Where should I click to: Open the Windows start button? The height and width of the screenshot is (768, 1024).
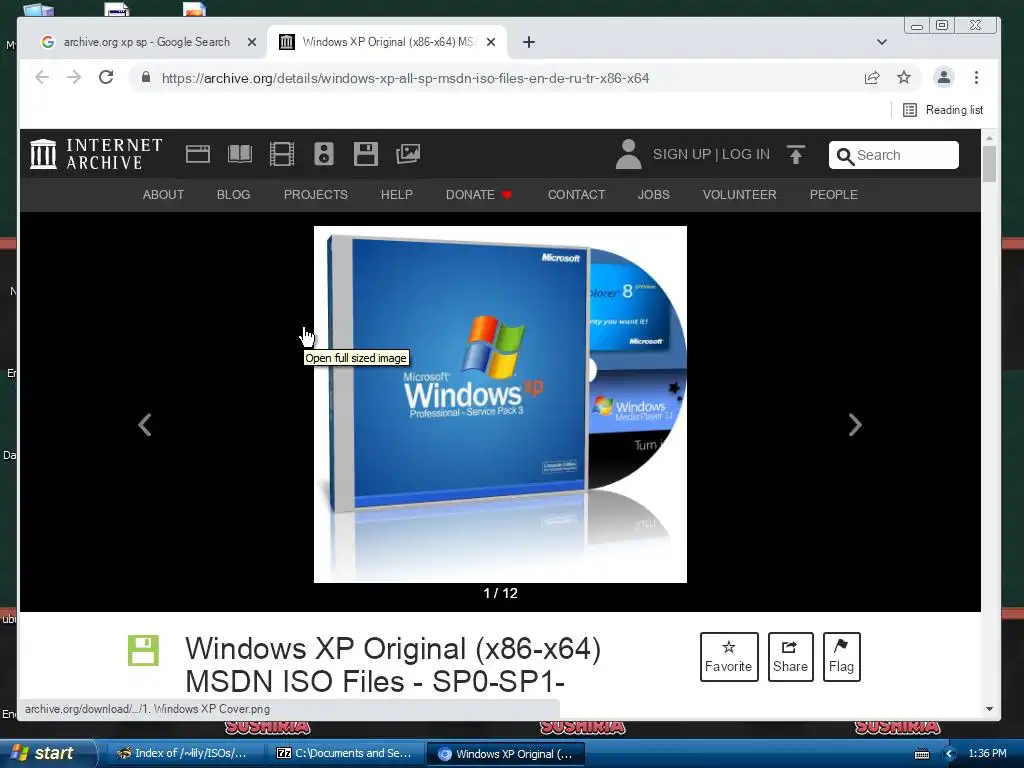47,753
